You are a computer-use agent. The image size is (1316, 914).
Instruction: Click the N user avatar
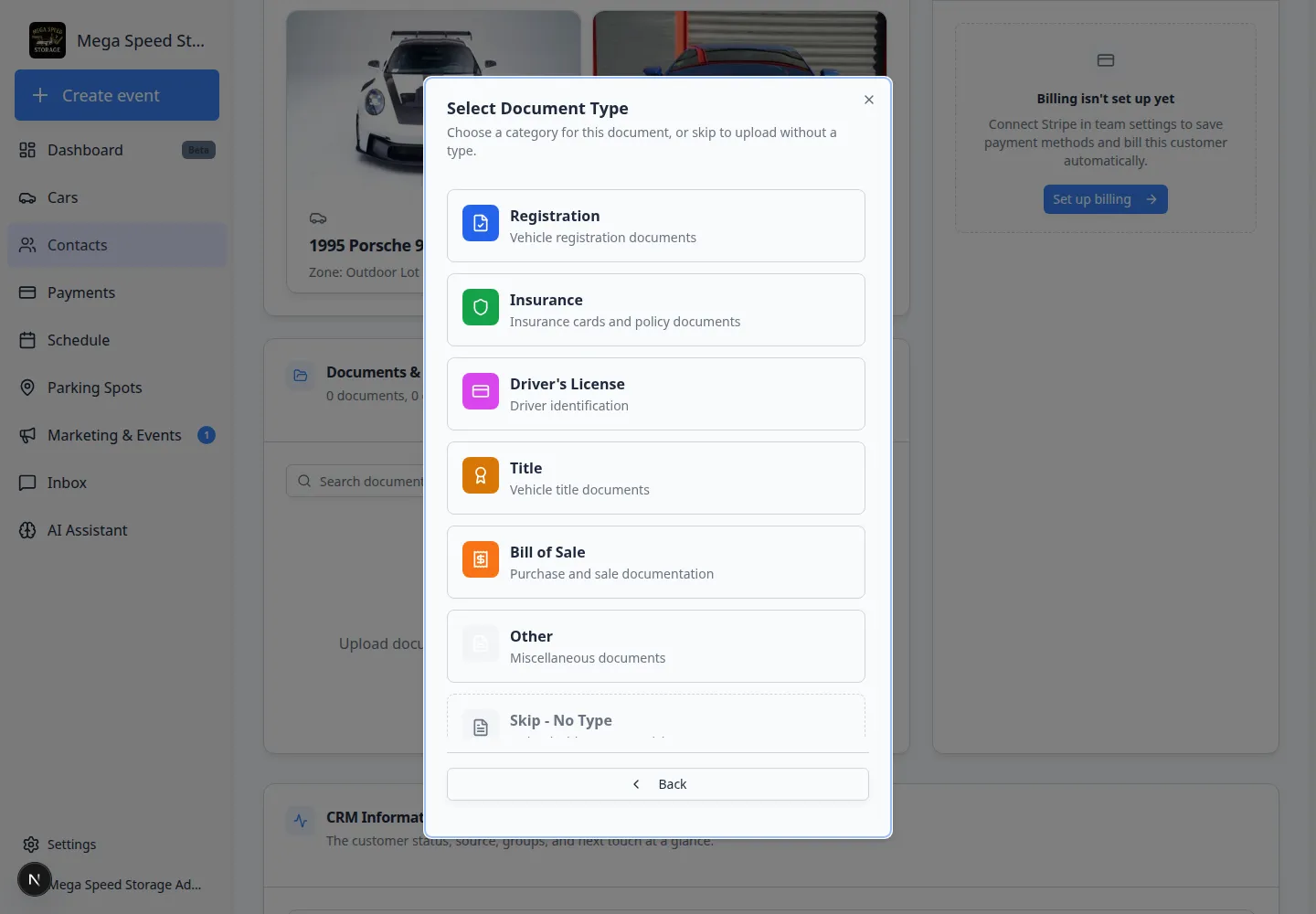pyautogui.click(x=35, y=879)
